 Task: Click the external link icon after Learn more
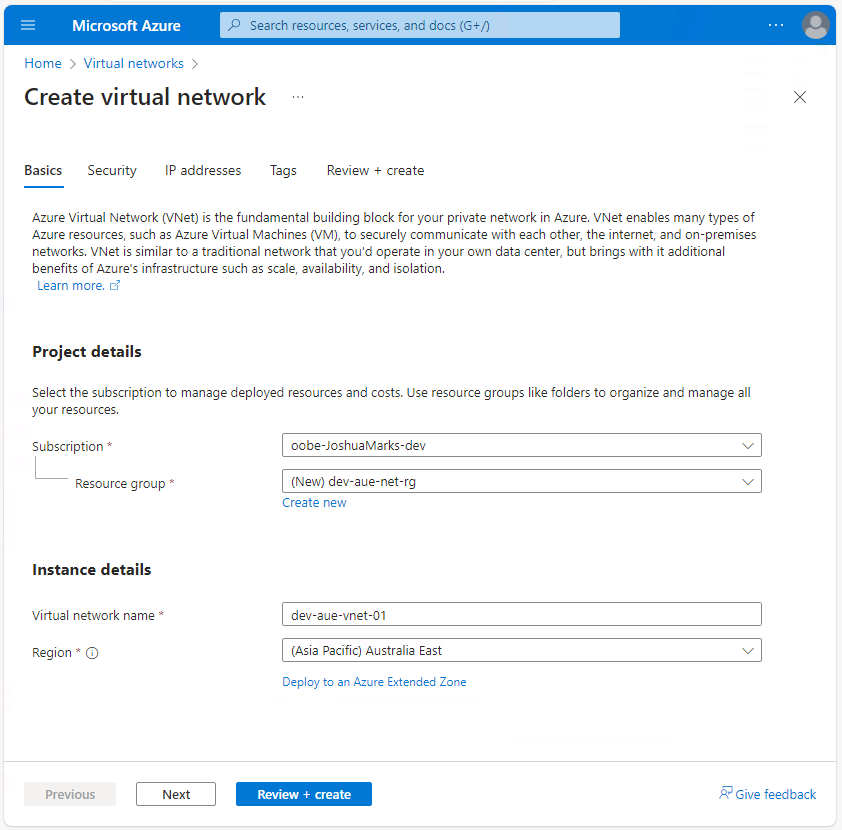[x=116, y=285]
